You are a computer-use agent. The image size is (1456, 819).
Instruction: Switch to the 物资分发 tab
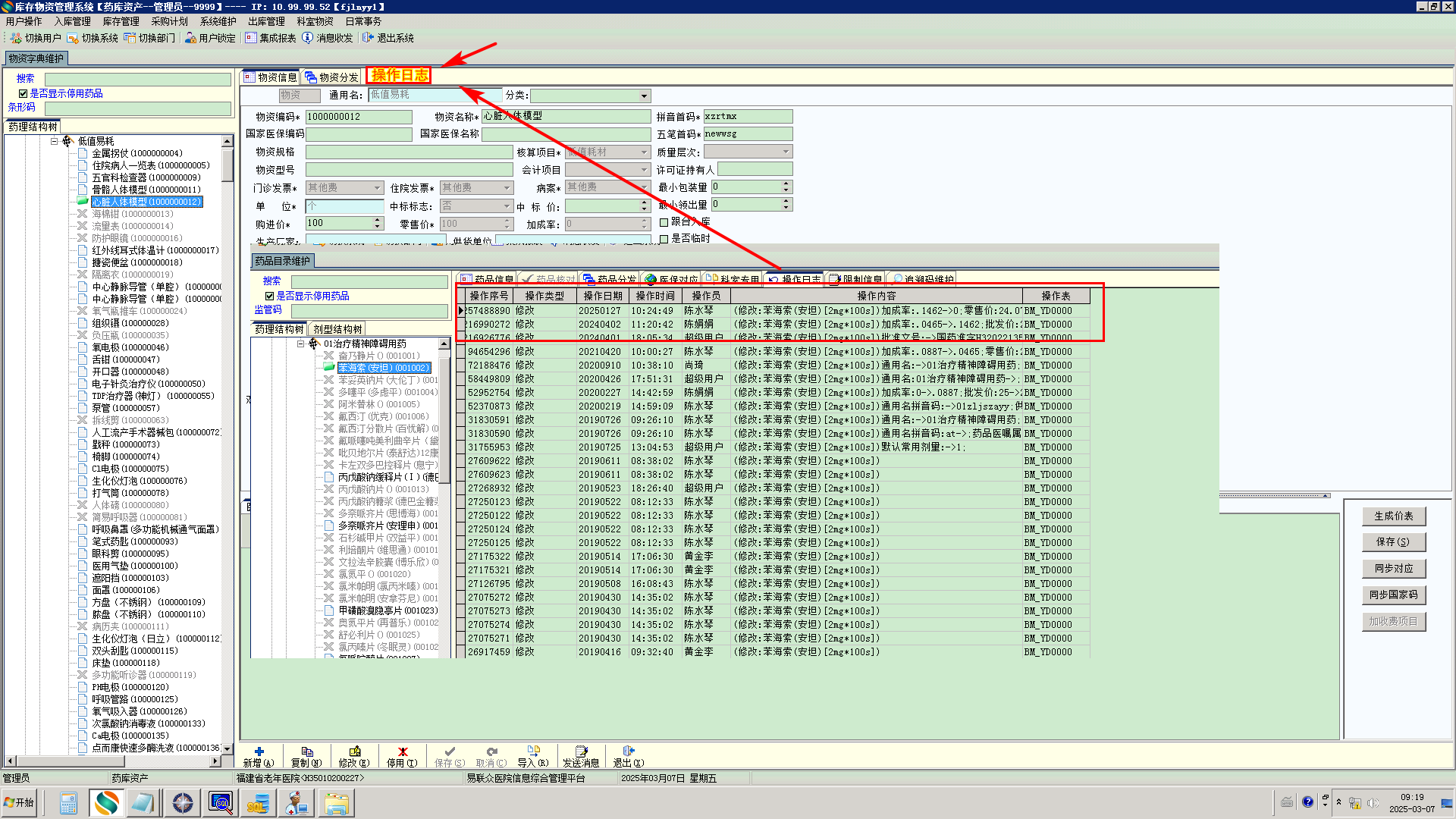[x=331, y=77]
